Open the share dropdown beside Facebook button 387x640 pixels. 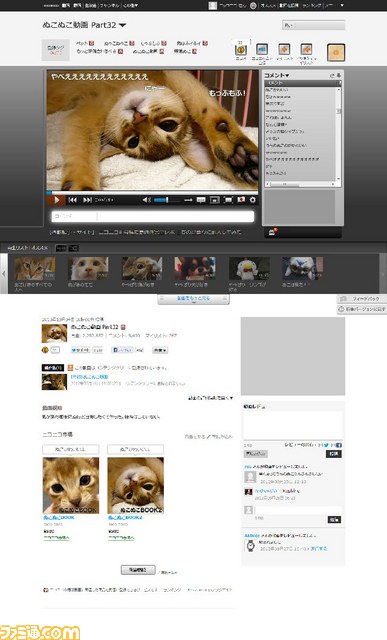[x=160, y=350]
